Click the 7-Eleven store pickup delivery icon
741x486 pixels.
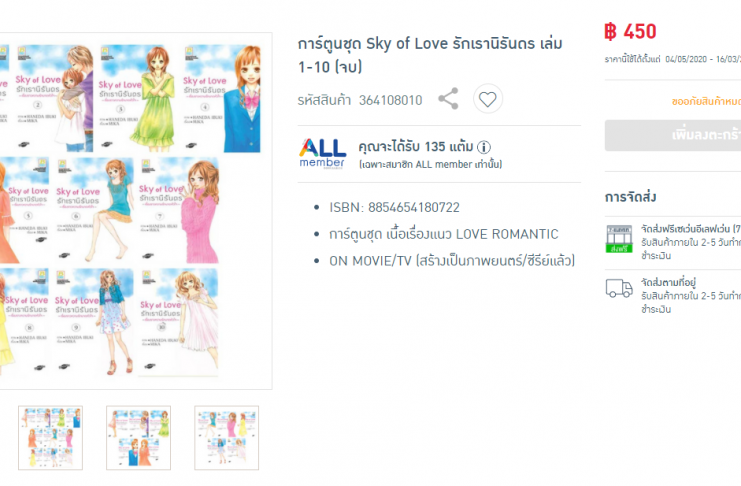[619, 239]
